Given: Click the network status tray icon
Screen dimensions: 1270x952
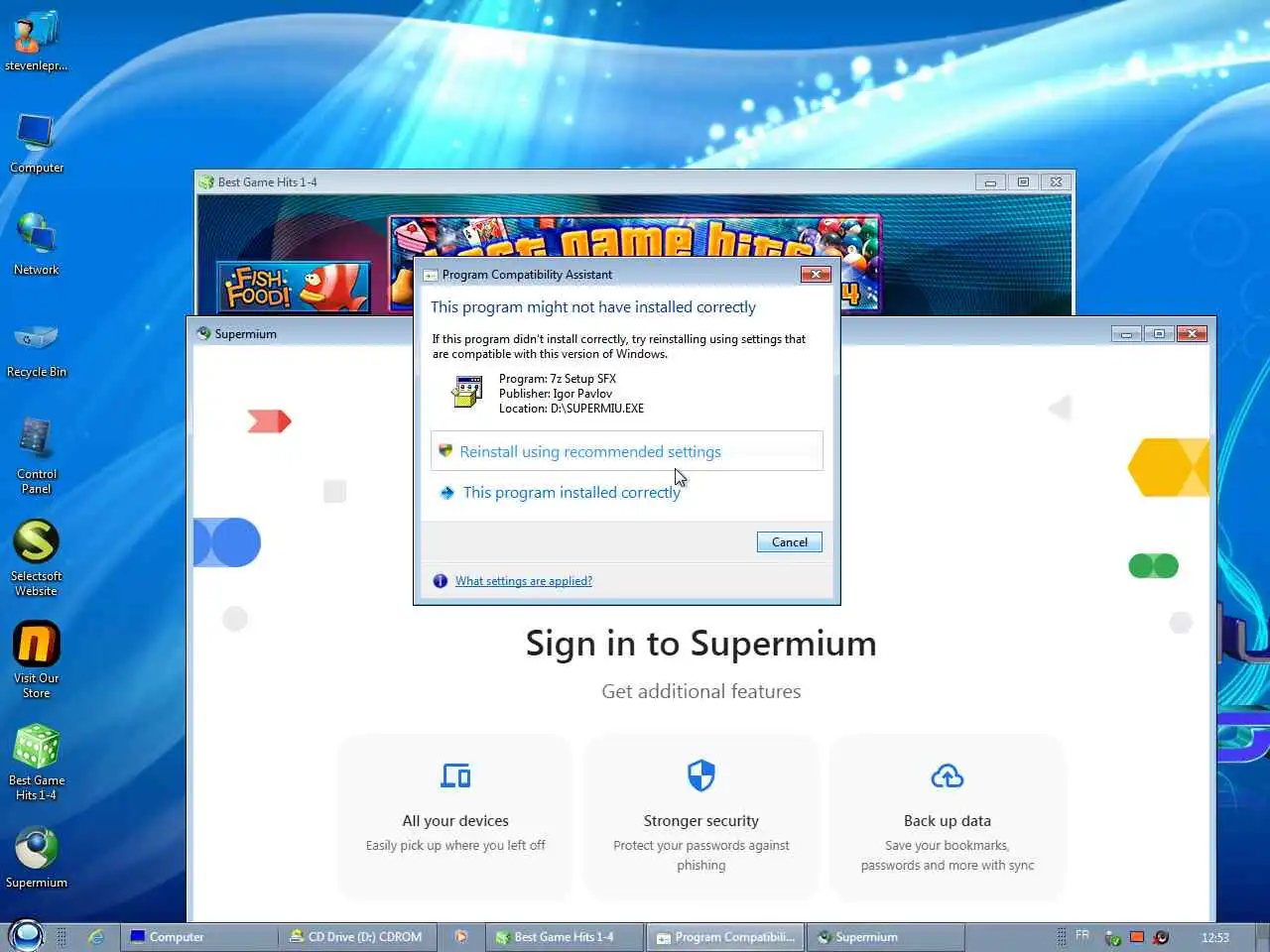Looking at the screenshot, I should (1113, 937).
